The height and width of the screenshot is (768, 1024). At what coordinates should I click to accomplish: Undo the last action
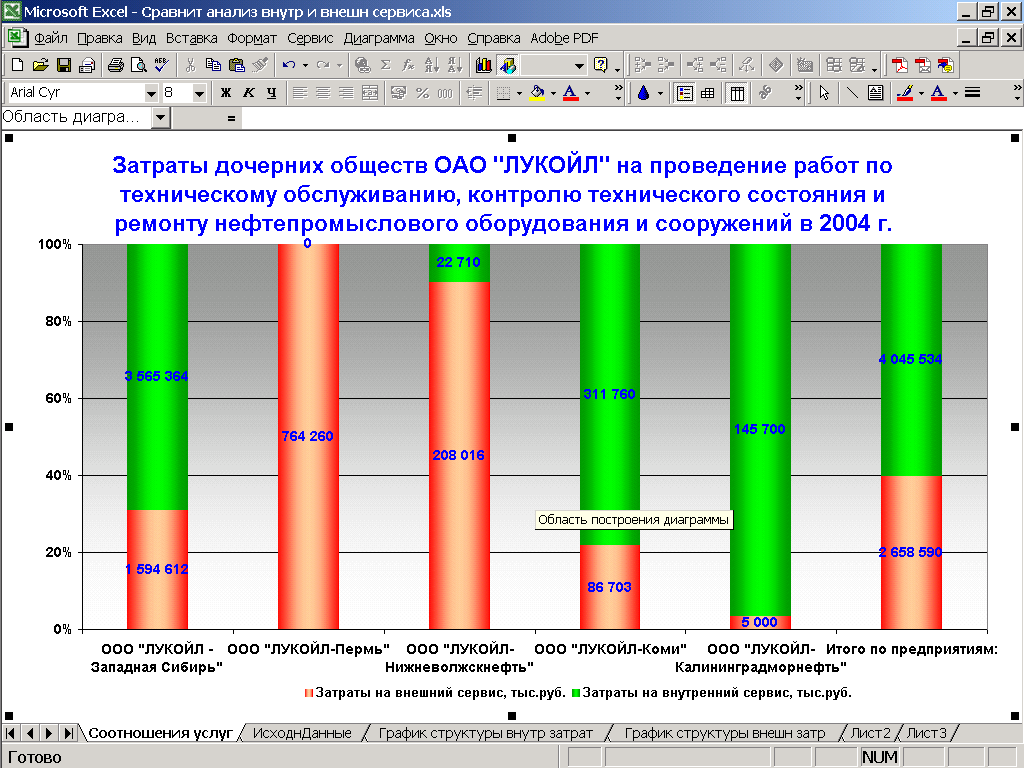pyautogui.click(x=289, y=65)
